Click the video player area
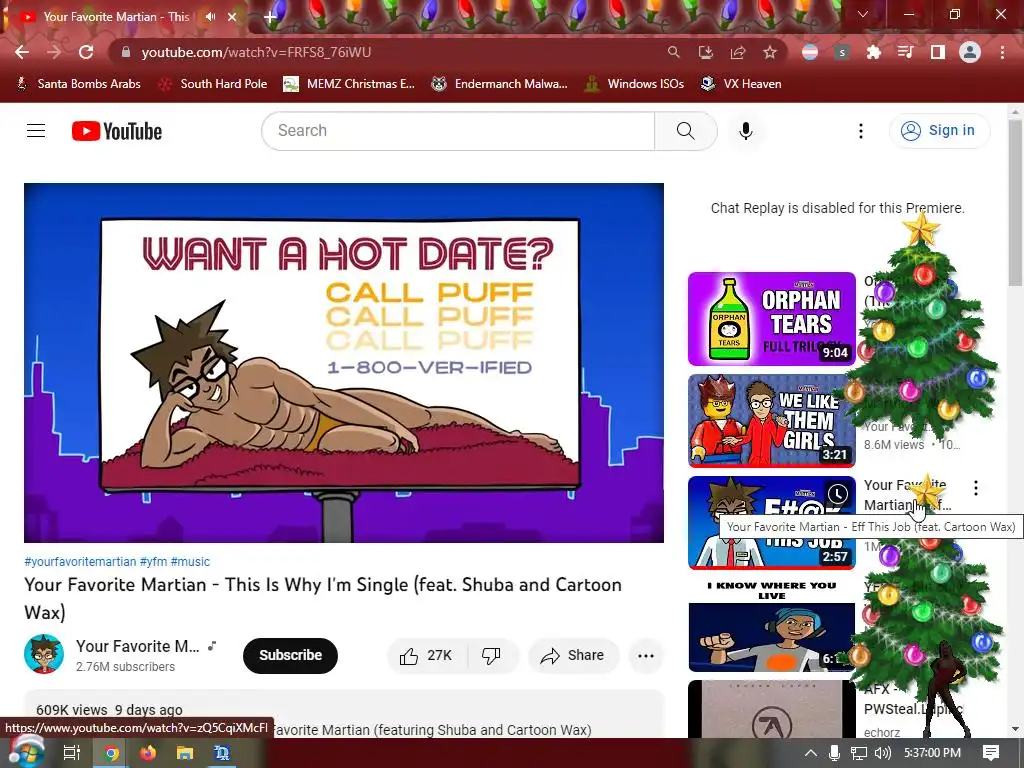The image size is (1024, 768). [344, 362]
